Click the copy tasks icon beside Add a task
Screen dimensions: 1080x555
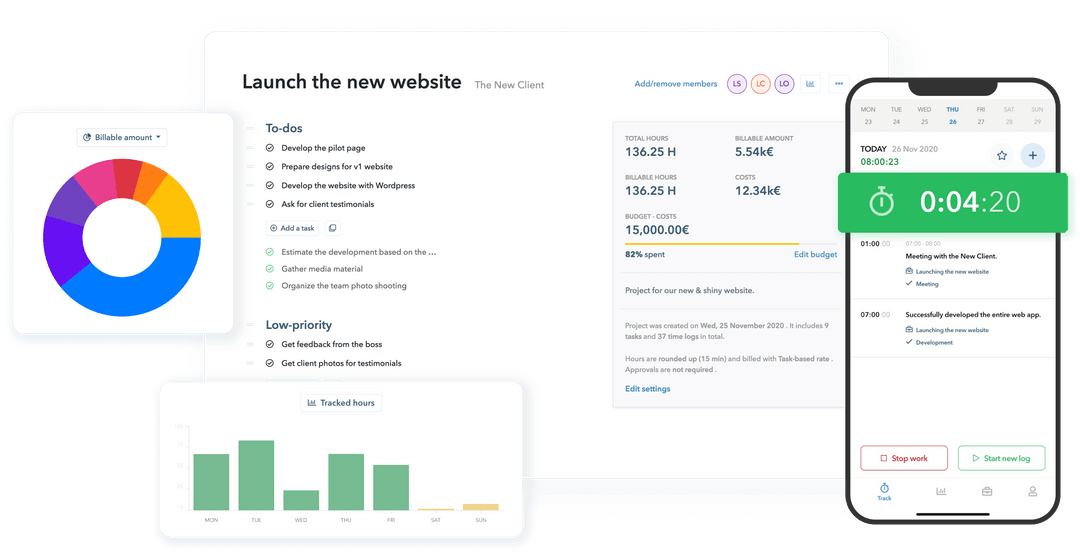(x=333, y=228)
